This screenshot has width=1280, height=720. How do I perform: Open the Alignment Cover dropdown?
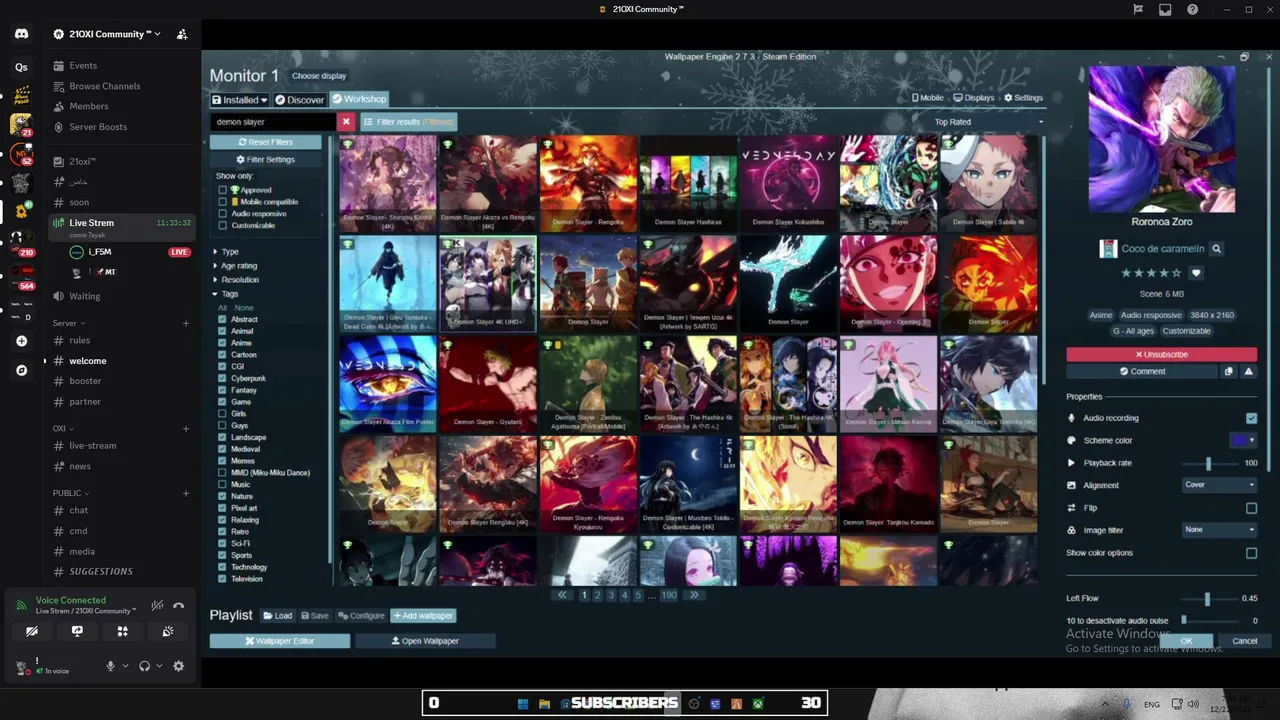pyautogui.click(x=1219, y=485)
